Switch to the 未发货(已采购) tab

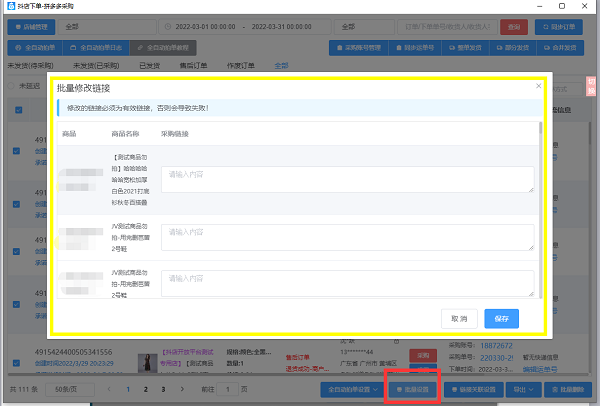tap(96, 66)
